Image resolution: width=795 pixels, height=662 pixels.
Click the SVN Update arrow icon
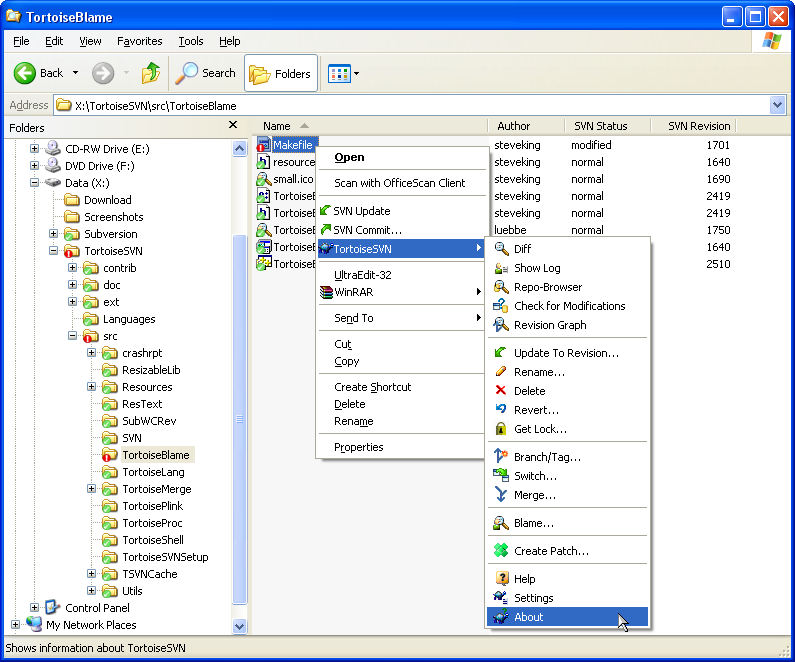pos(325,211)
